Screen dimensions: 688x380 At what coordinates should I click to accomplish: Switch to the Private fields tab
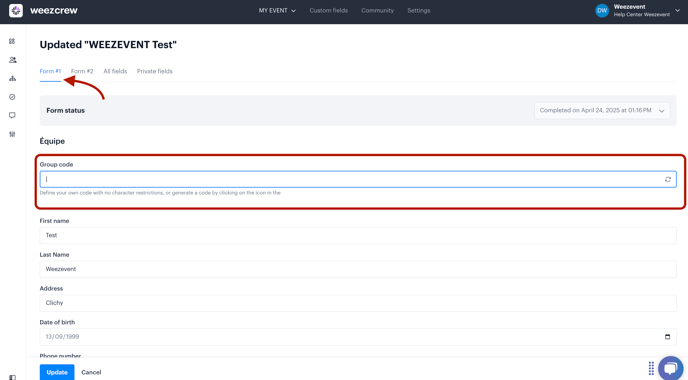pyautogui.click(x=154, y=71)
